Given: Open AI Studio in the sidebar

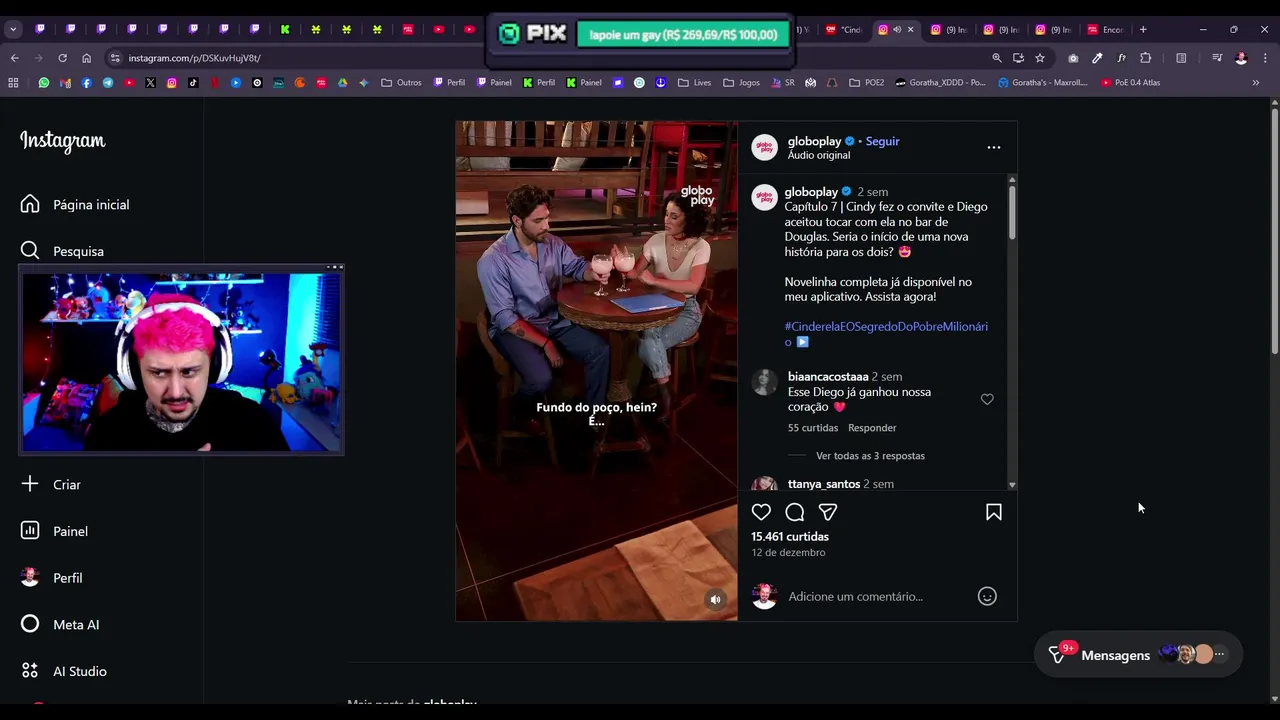Looking at the screenshot, I should pyautogui.click(x=63, y=671).
